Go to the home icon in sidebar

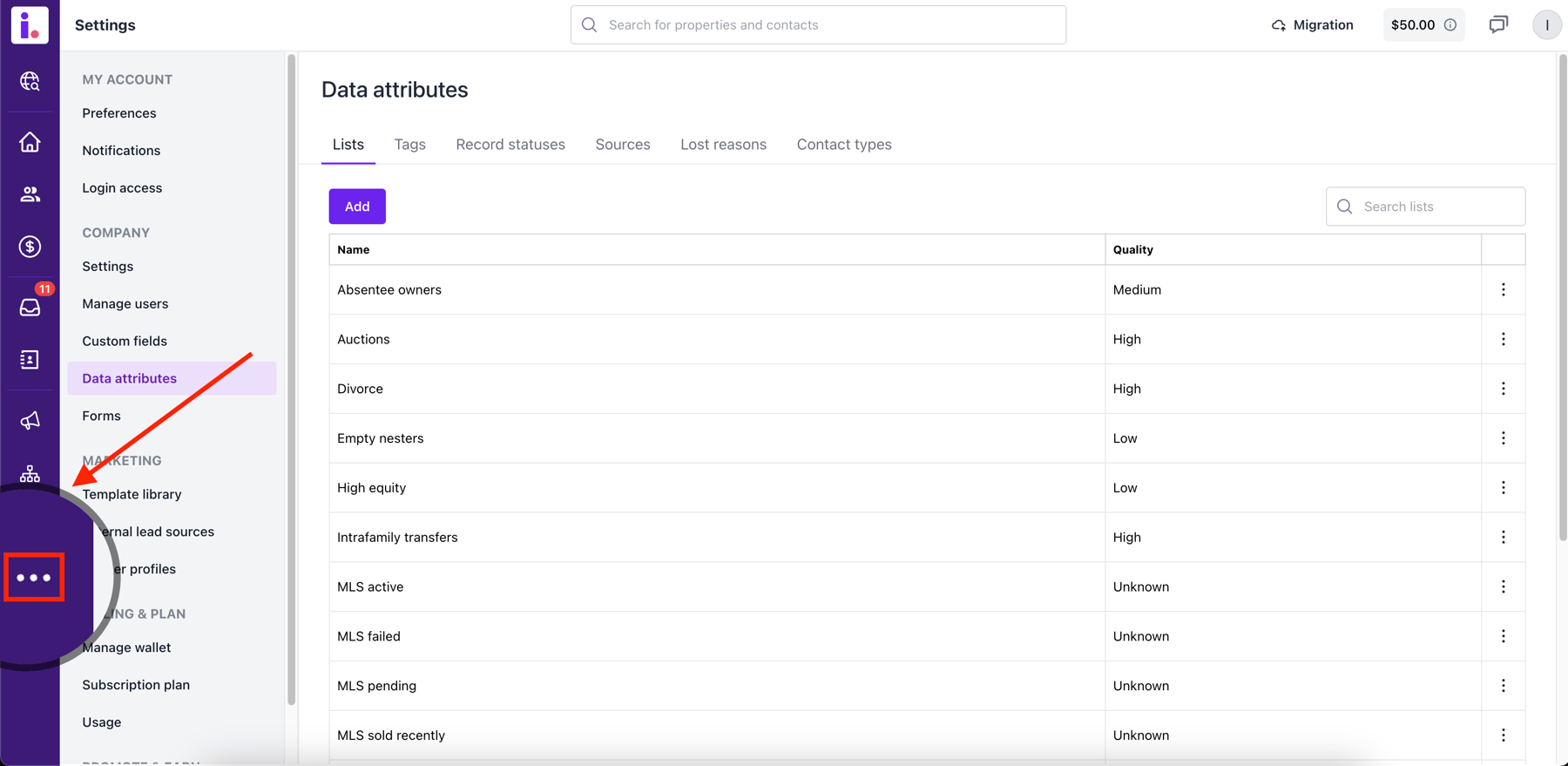(30, 142)
